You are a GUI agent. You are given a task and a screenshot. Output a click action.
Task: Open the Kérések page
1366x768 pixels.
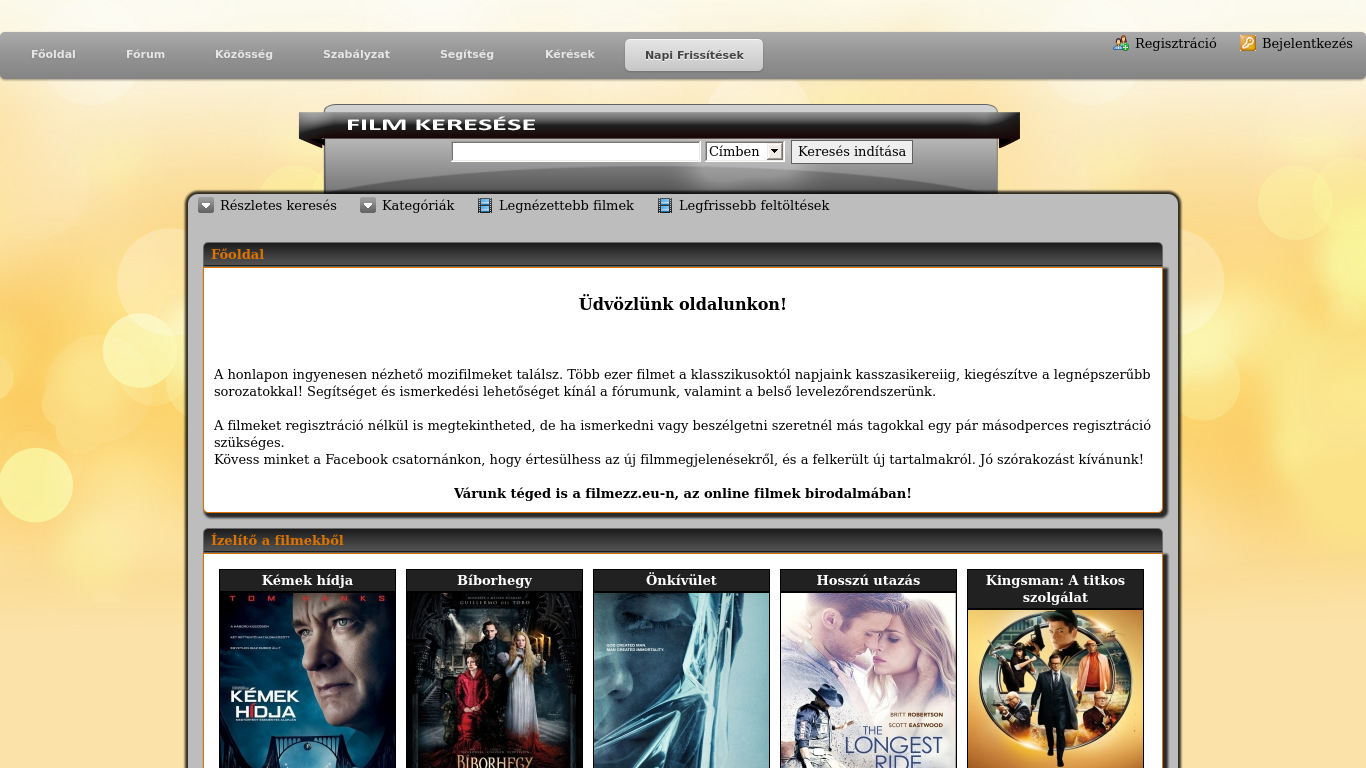569,54
